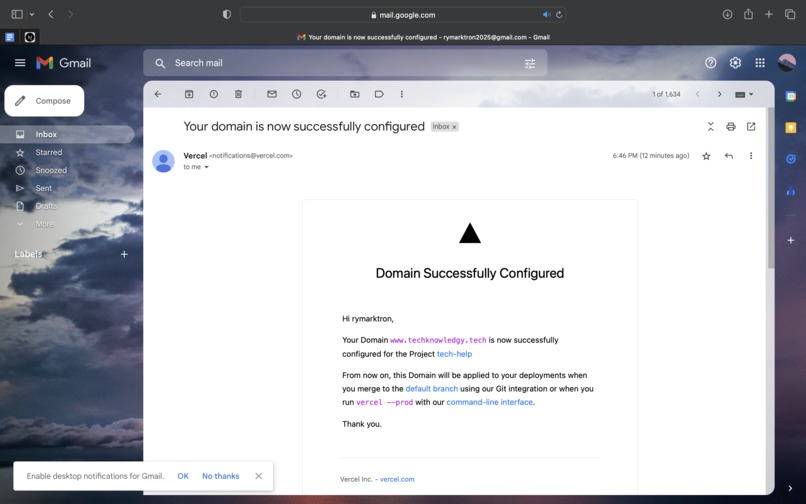
Task: Mark email as unread
Action: [272, 94]
